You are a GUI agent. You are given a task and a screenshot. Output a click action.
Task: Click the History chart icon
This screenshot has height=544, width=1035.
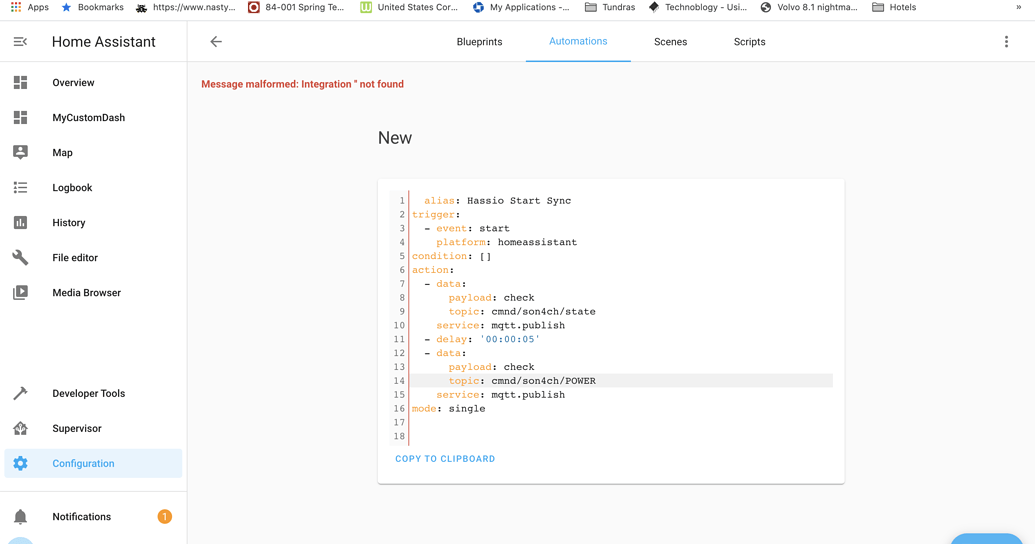[x=20, y=222]
